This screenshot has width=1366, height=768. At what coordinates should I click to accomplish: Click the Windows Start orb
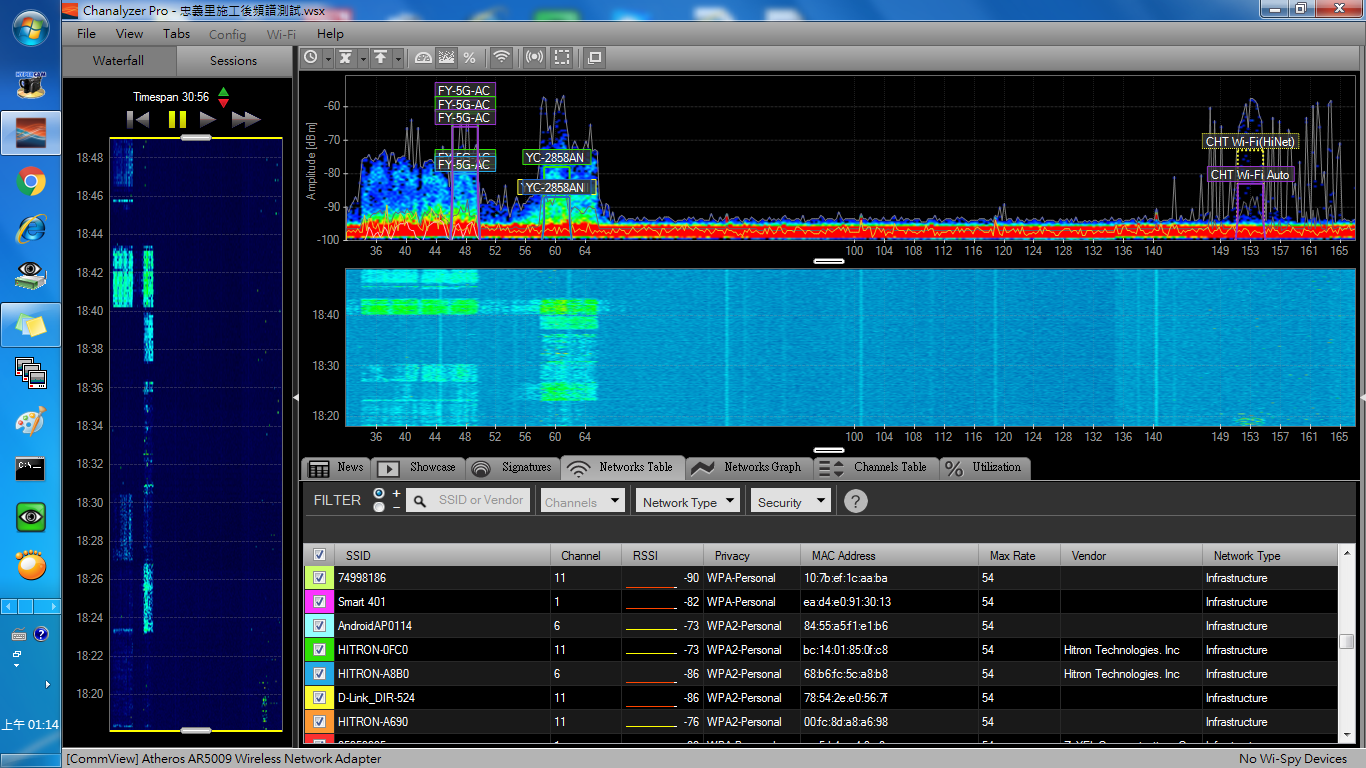[31, 29]
